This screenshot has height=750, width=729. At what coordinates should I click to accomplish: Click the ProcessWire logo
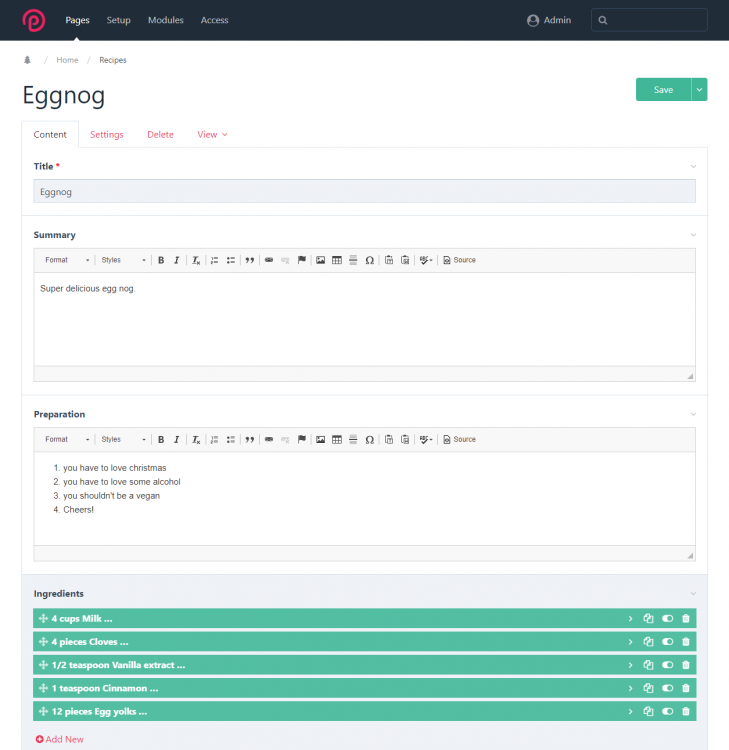point(34,20)
